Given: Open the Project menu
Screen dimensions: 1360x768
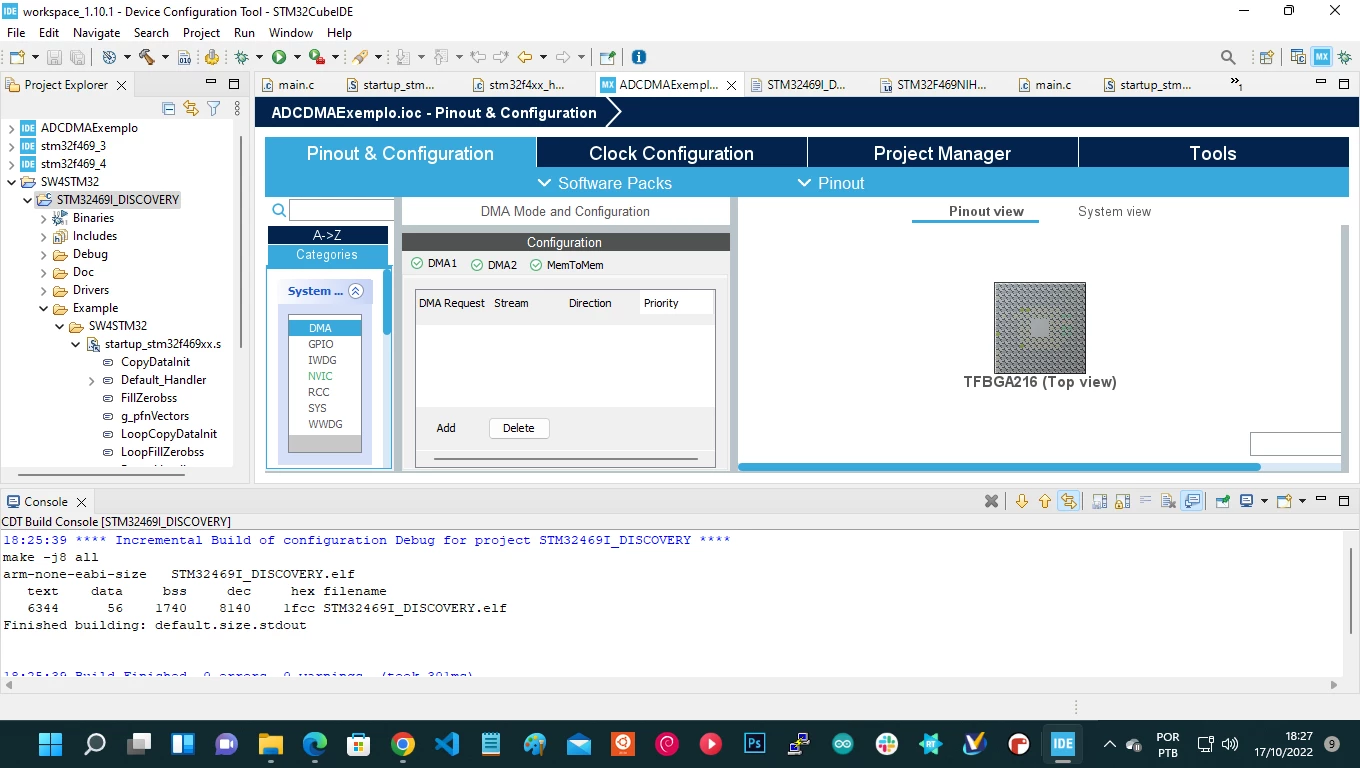Looking at the screenshot, I should (x=201, y=32).
